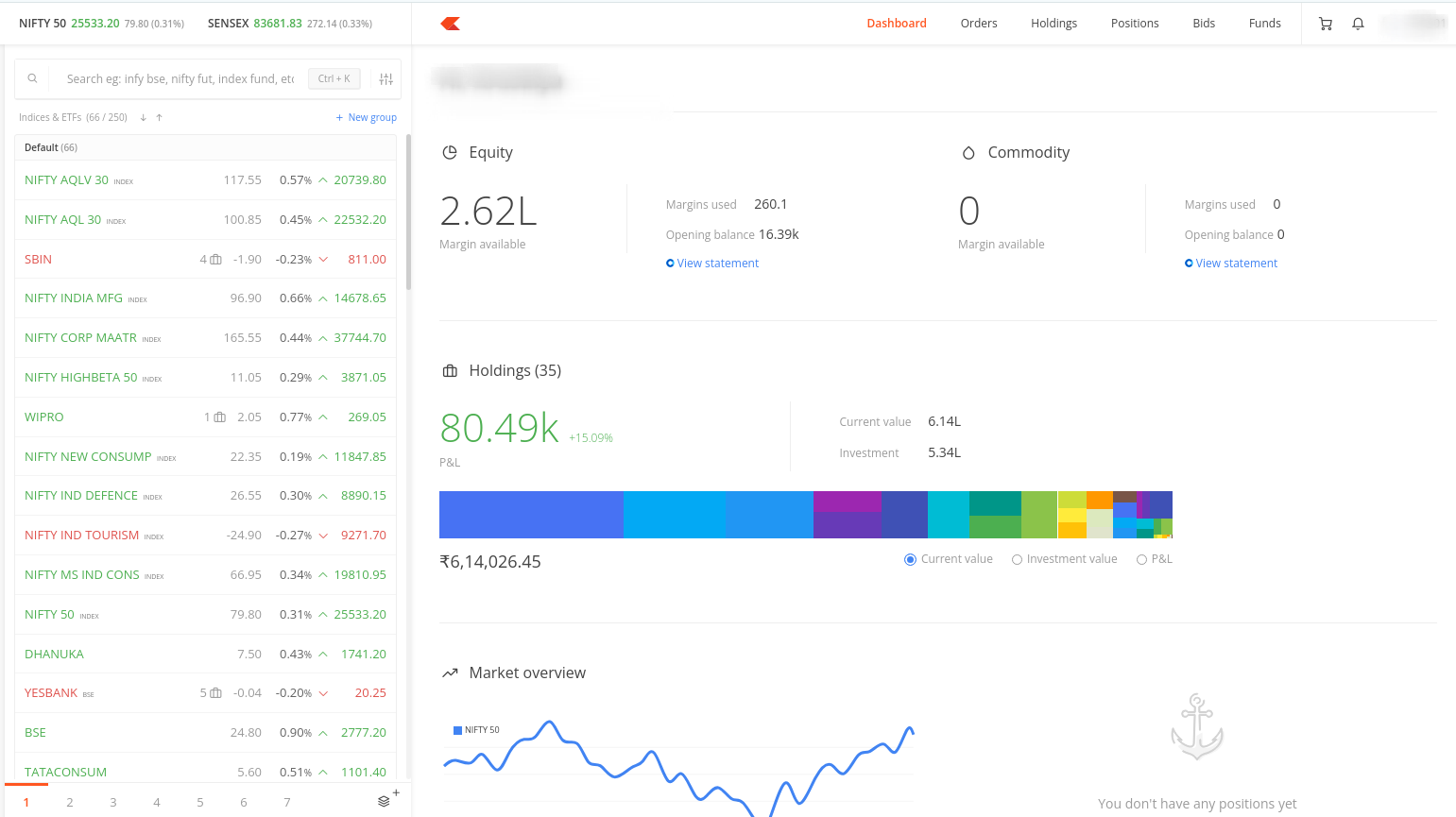Select the TATACONSUM watchlist row
Screen dimensions: 1456x817
(205, 769)
